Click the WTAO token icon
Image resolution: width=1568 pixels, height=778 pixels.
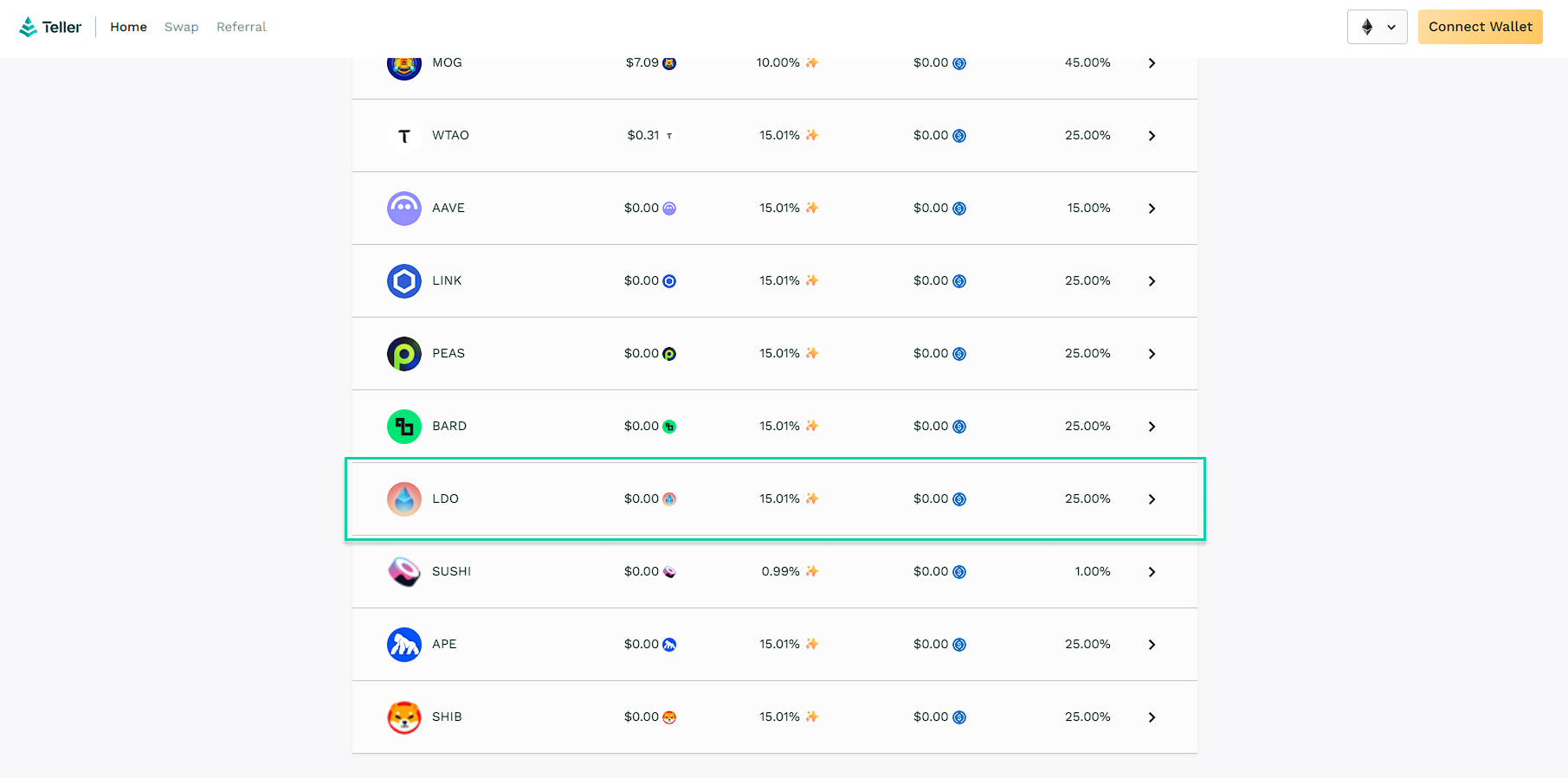(403, 136)
